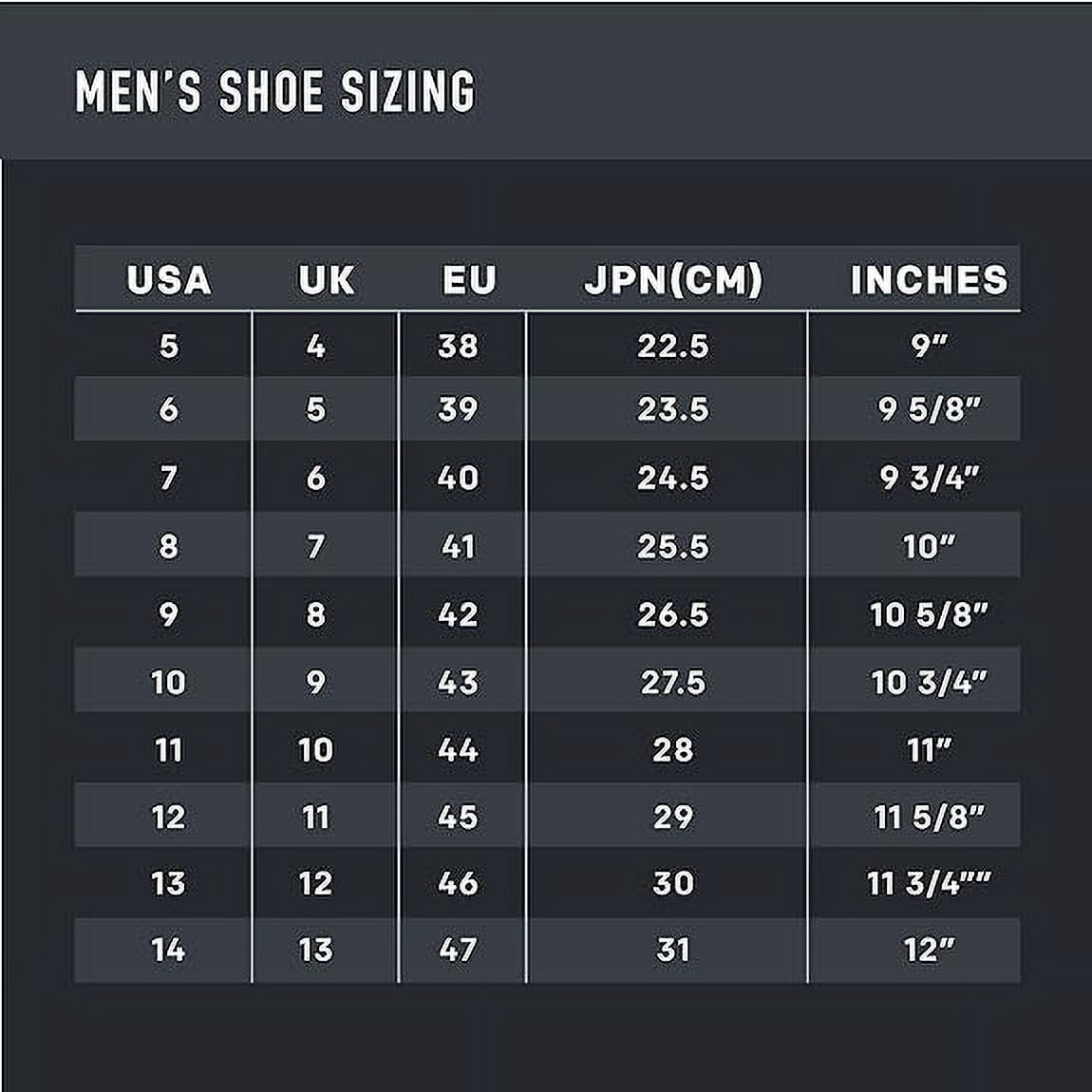Click EU size 46 cell

[458, 883]
